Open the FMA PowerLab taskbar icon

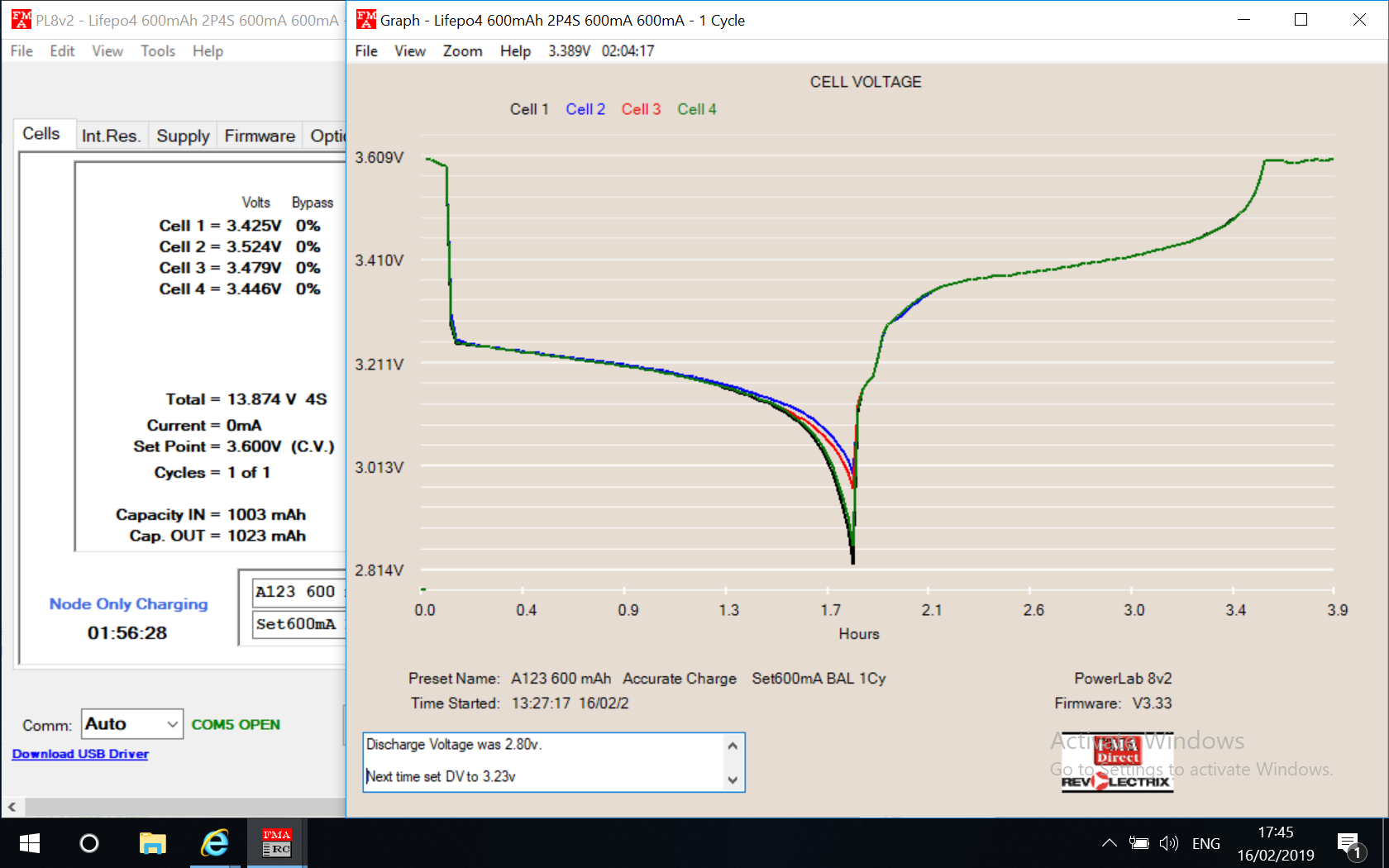pyautogui.click(x=276, y=843)
